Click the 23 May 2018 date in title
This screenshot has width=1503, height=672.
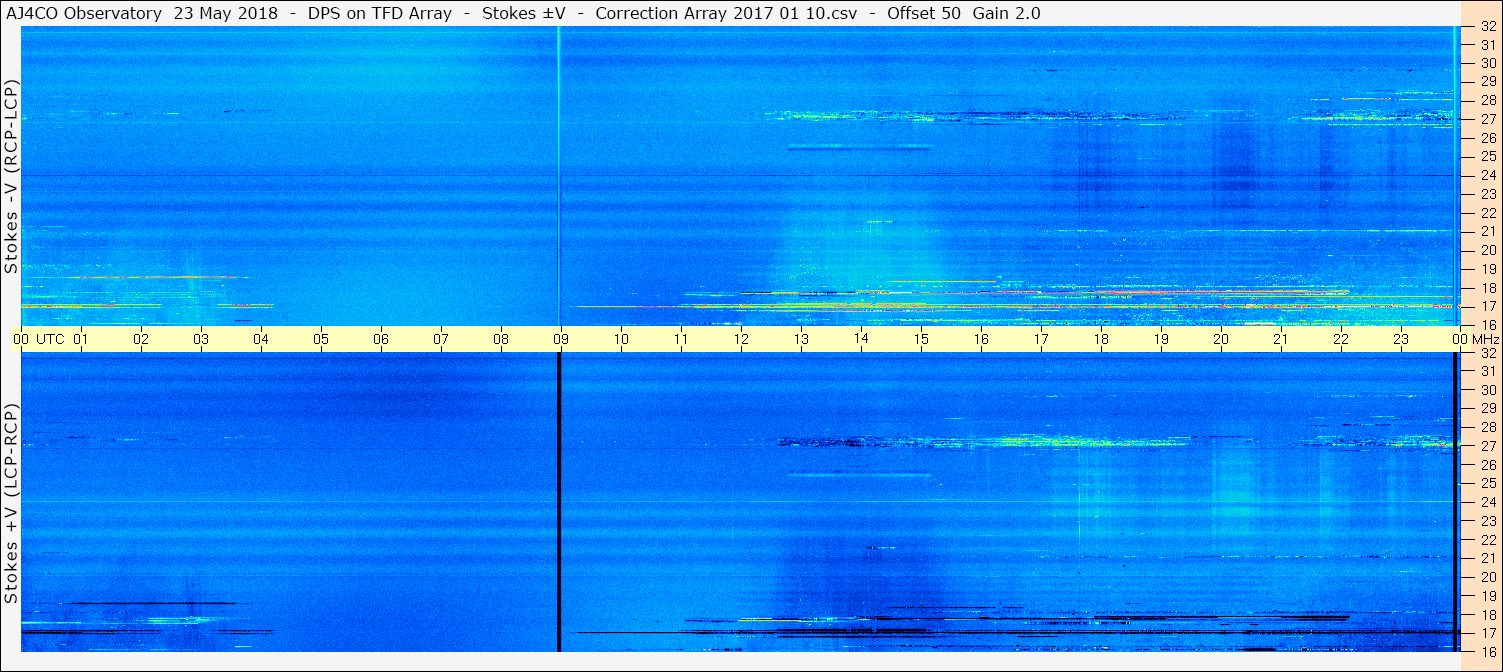222,13
